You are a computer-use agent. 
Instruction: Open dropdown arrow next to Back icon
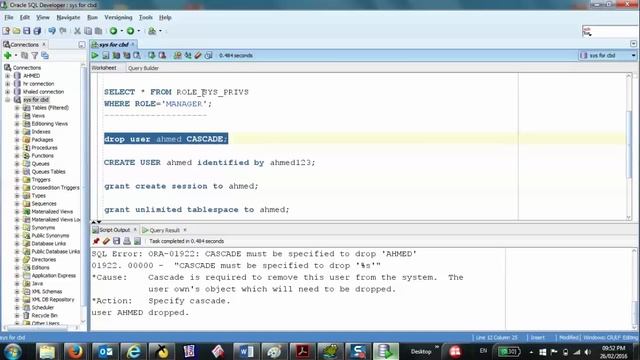[121, 31]
